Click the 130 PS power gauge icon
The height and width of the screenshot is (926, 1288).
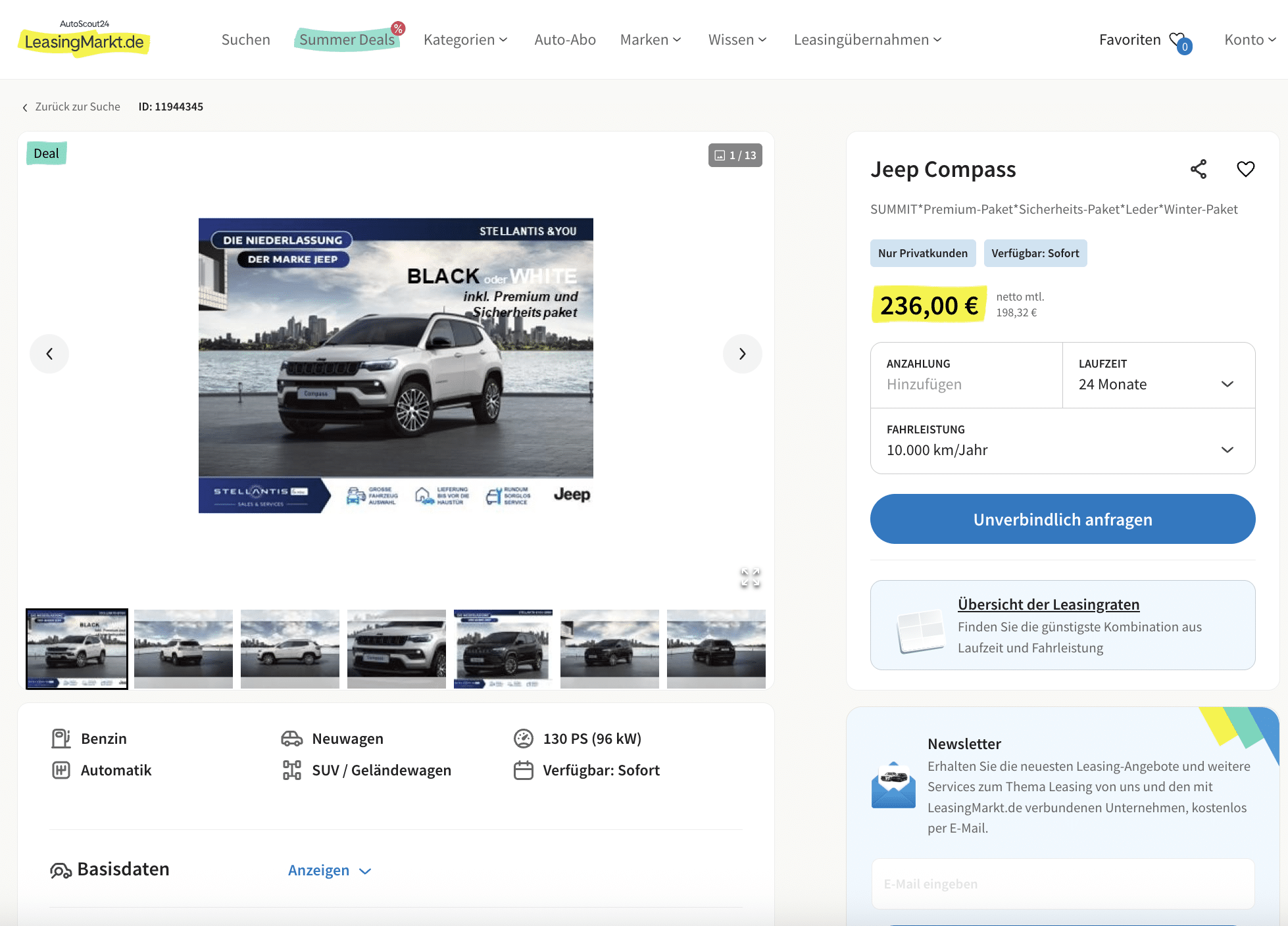tap(524, 739)
